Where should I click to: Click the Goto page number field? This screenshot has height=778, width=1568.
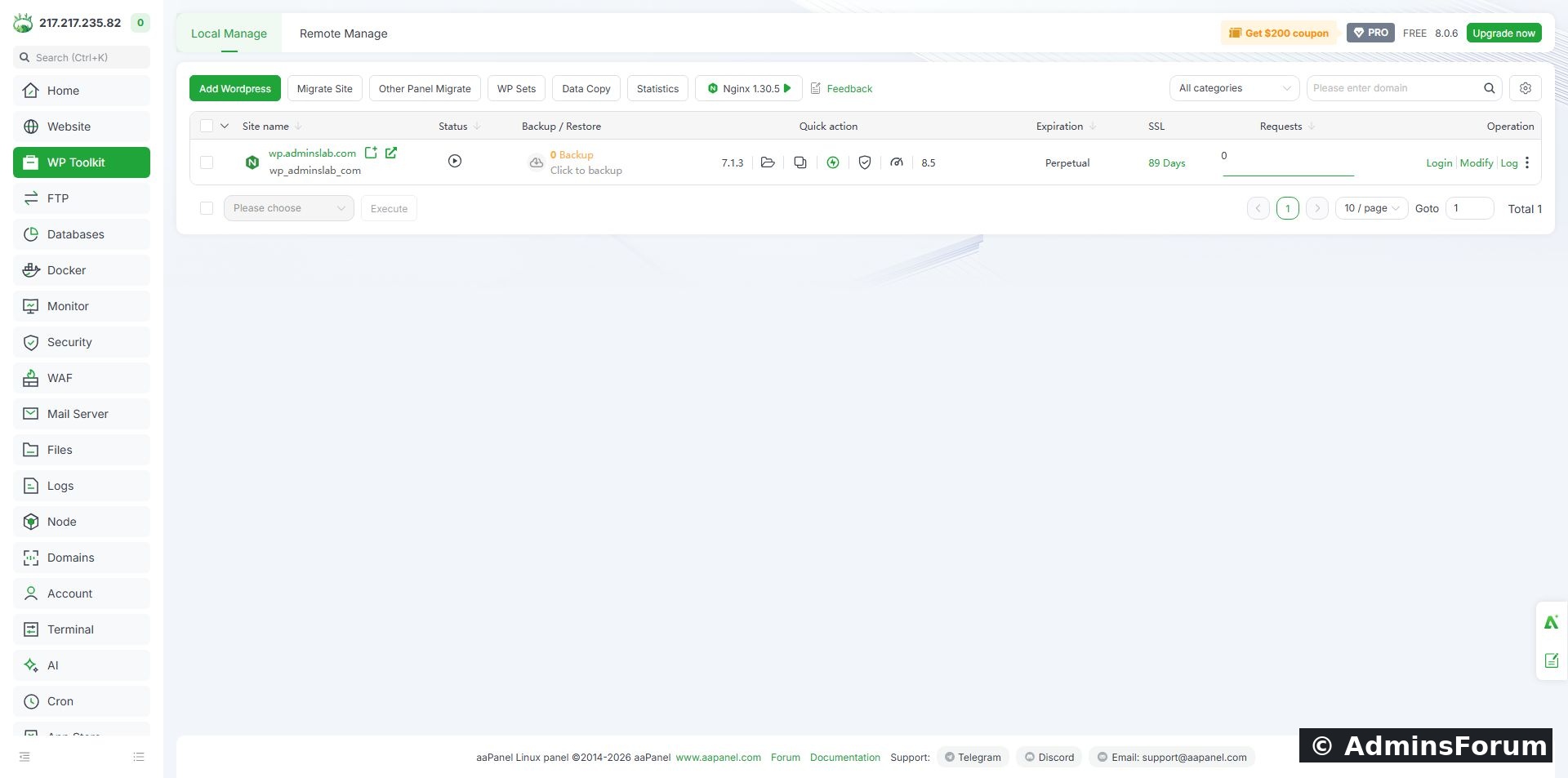(1470, 208)
